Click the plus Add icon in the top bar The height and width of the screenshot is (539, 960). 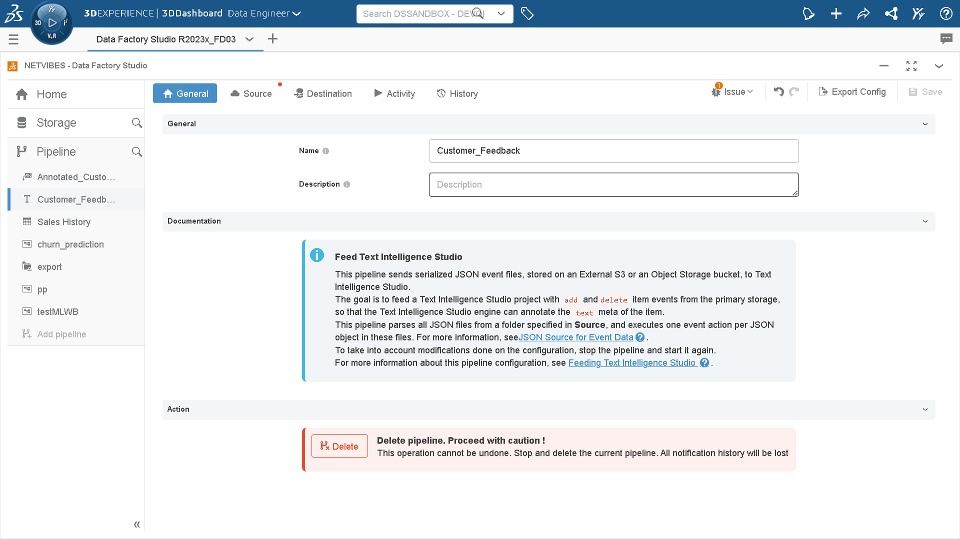coord(836,13)
